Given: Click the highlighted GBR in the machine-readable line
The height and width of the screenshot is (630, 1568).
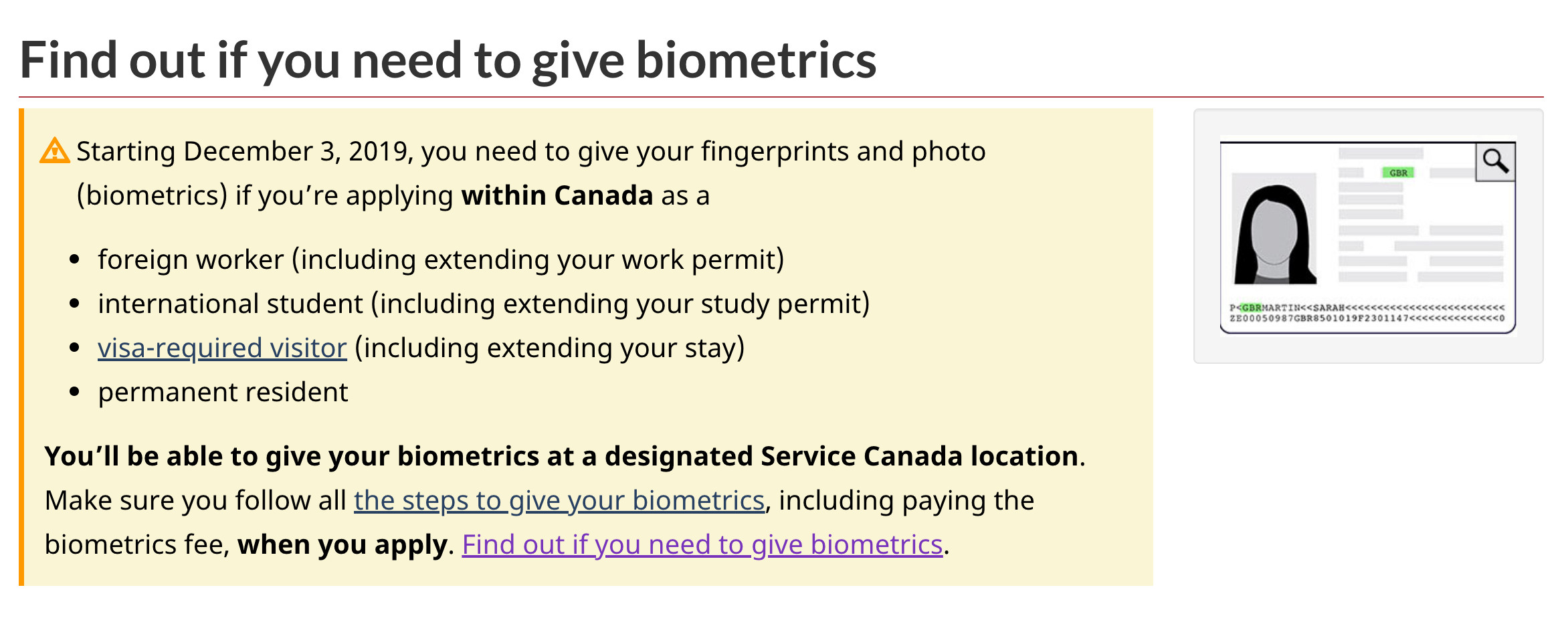Looking at the screenshot, I should (1251, 308).
